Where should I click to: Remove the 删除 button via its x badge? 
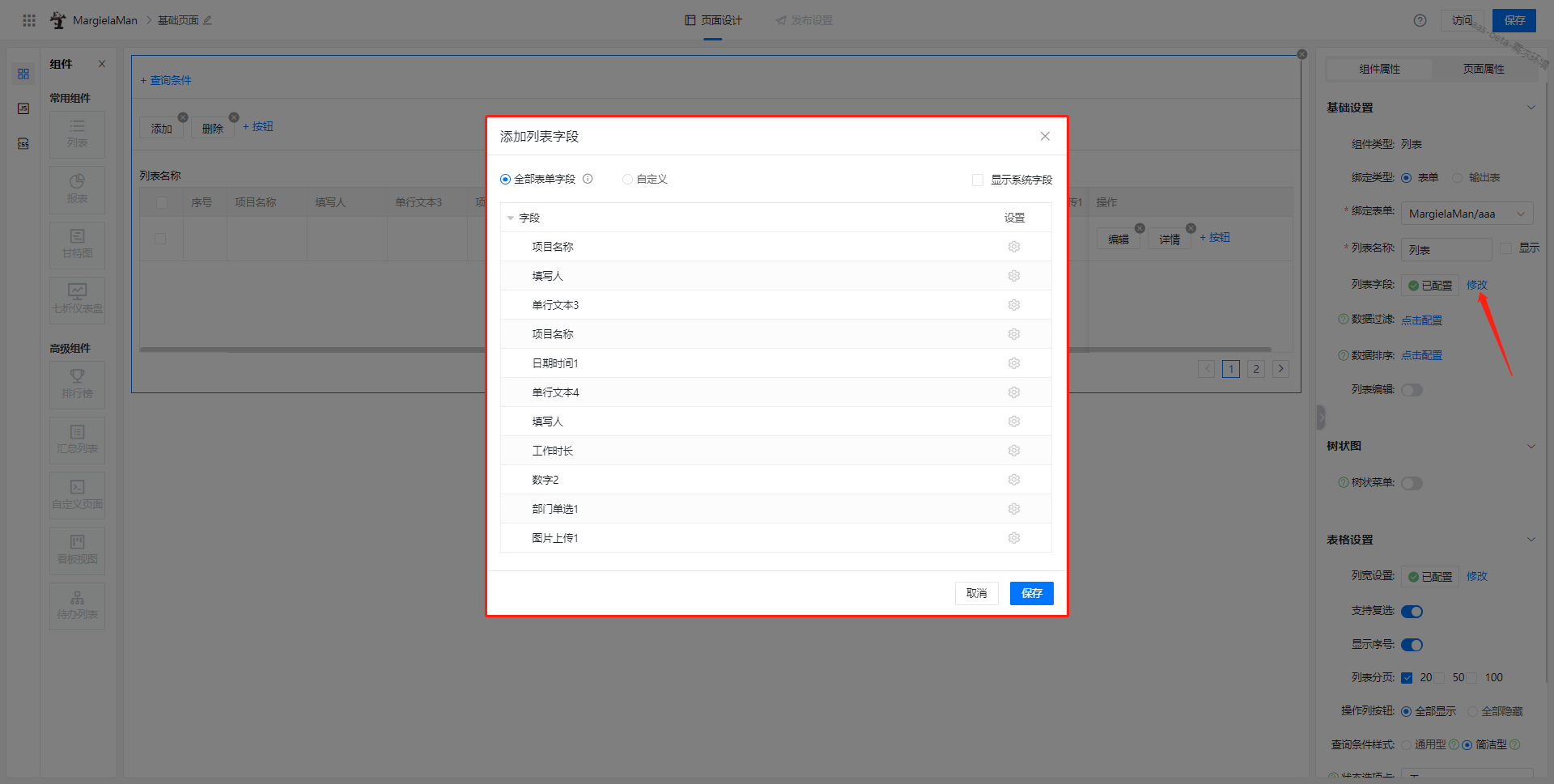pos(234,117)
